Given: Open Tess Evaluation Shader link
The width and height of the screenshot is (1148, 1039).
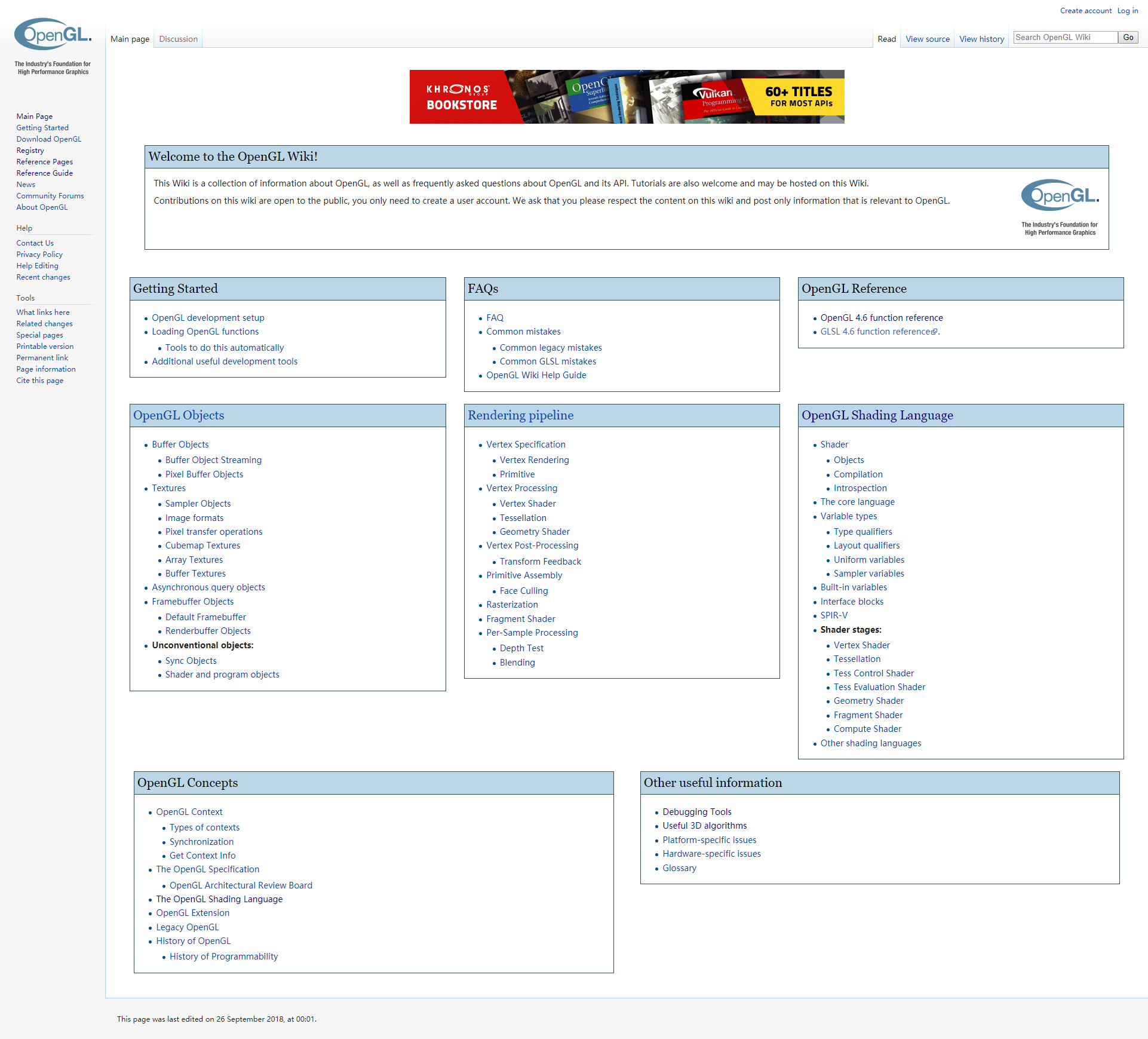Looking at the screenshot, I should pos(879,687).
